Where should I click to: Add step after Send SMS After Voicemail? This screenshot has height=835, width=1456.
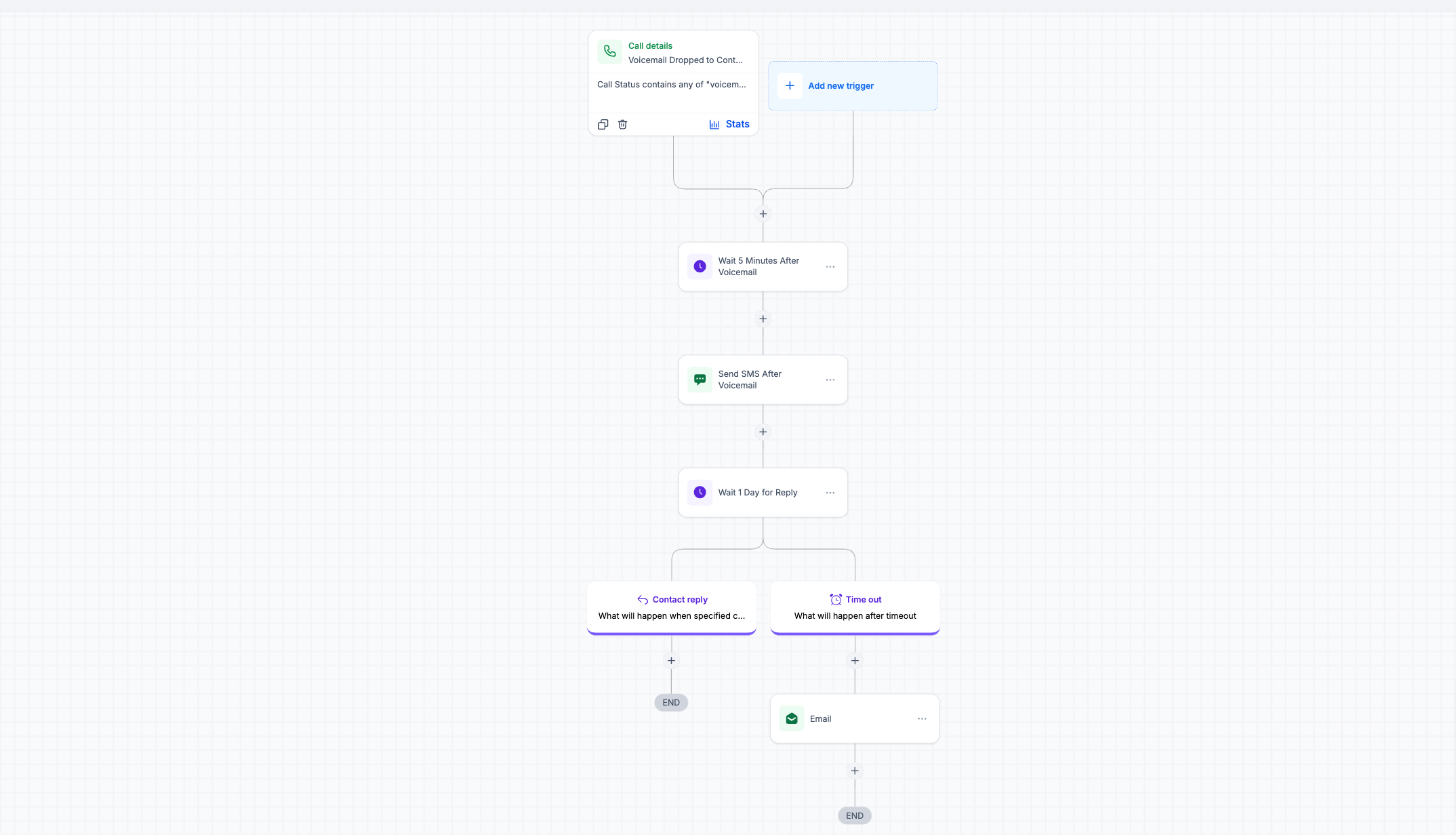tap(763, 432)
